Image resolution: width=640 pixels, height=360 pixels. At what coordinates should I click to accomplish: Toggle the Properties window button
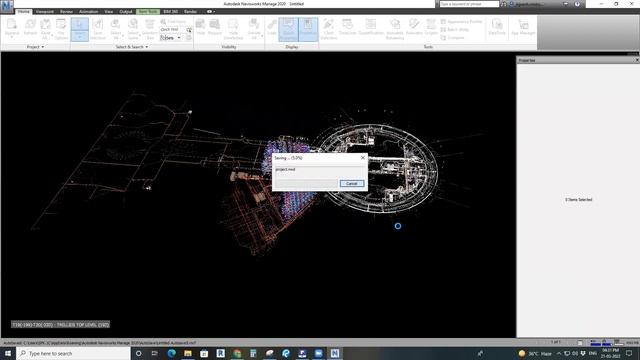click(x=308, y=29)
